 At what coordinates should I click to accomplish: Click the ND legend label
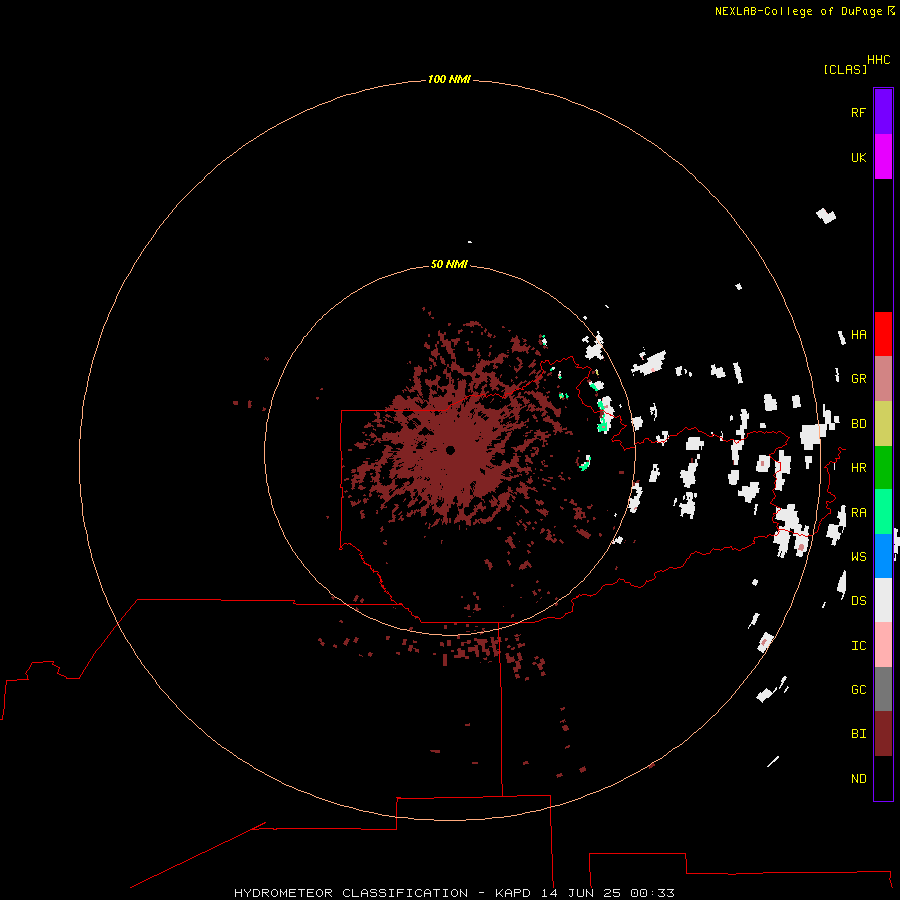[x=858, y=779]
